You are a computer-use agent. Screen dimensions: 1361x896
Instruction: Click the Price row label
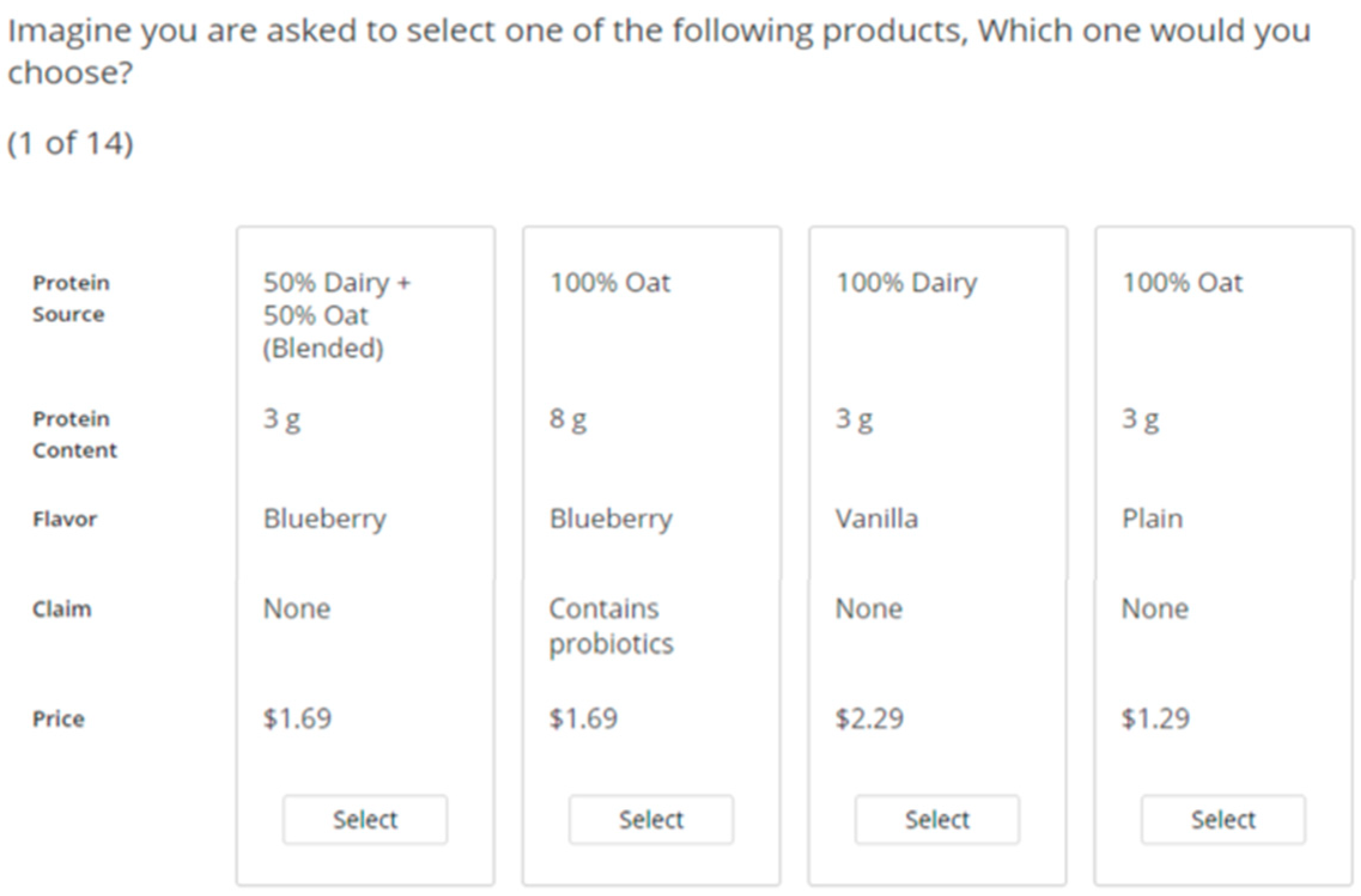59,718
